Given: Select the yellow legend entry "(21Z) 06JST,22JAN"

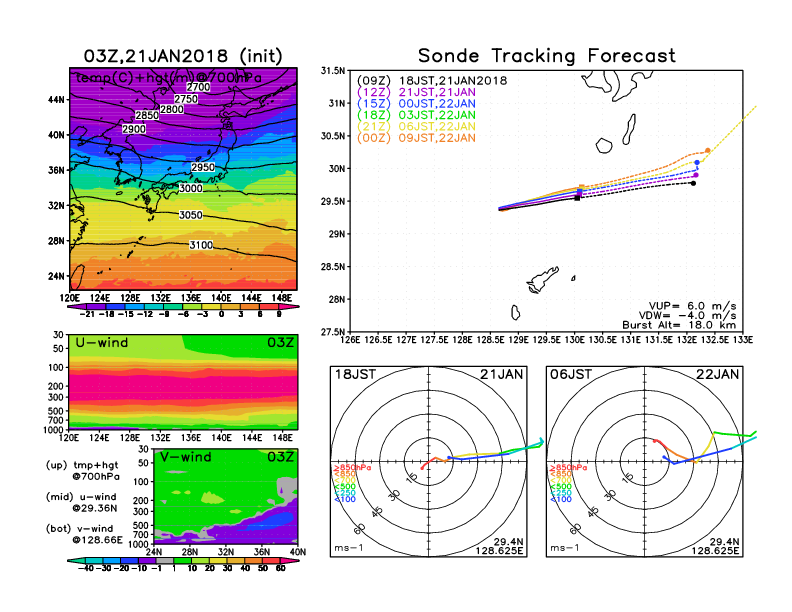Looking at the screenshot, I should click(416, 126).
